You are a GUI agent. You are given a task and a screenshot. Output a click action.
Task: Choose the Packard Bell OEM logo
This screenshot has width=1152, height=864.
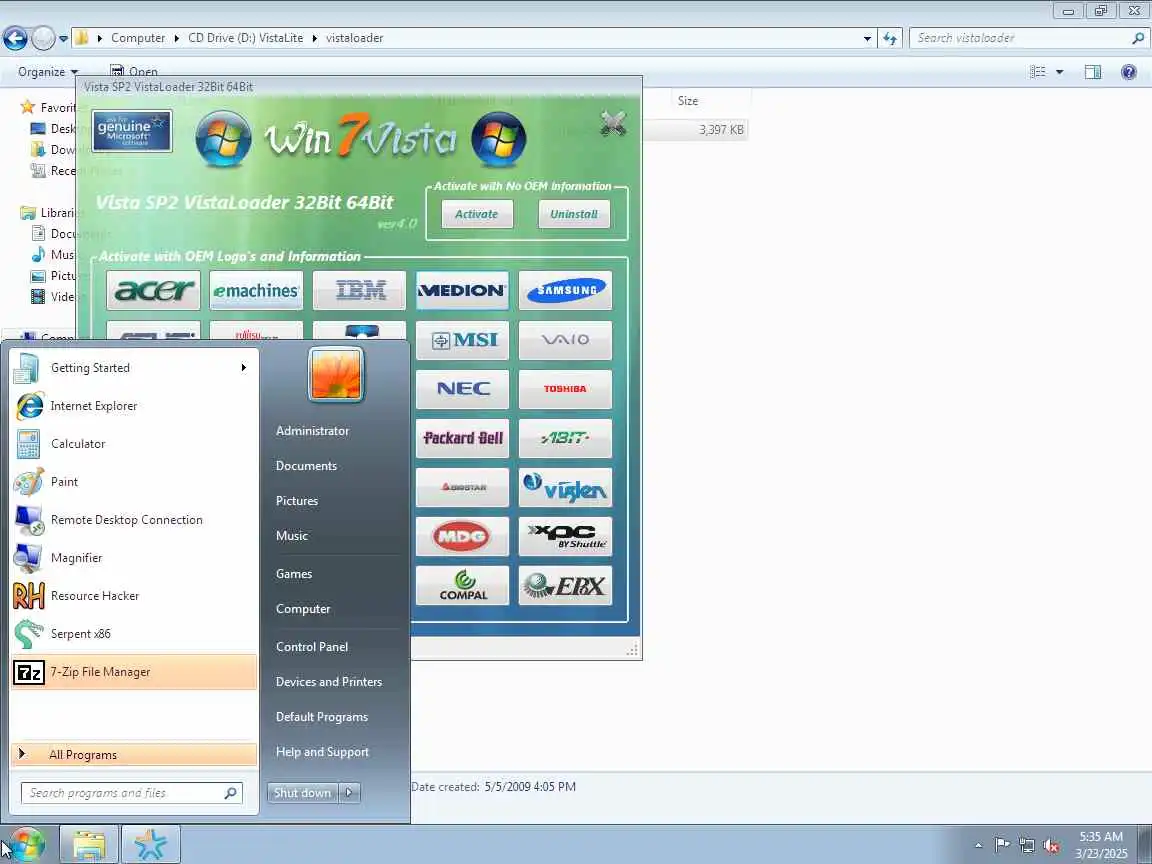(462, 438)
